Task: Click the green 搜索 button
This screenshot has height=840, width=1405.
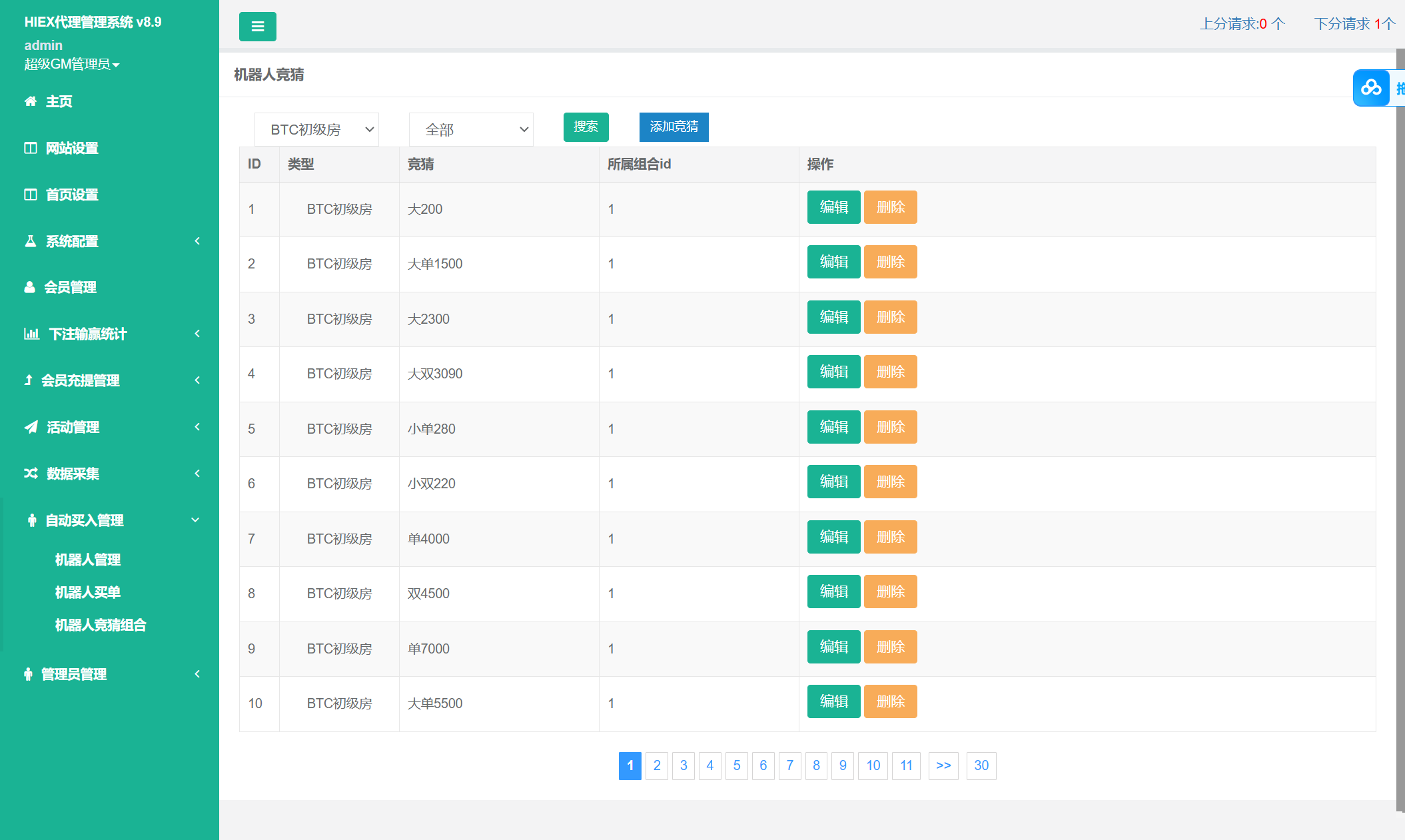Action: [586, 127]
